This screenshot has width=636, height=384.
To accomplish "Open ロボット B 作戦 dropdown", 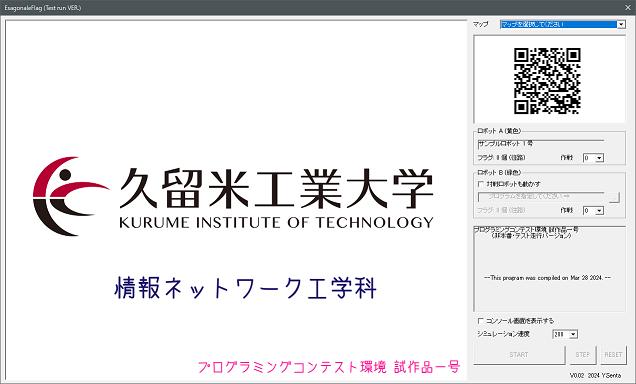I will click(593, 210).
